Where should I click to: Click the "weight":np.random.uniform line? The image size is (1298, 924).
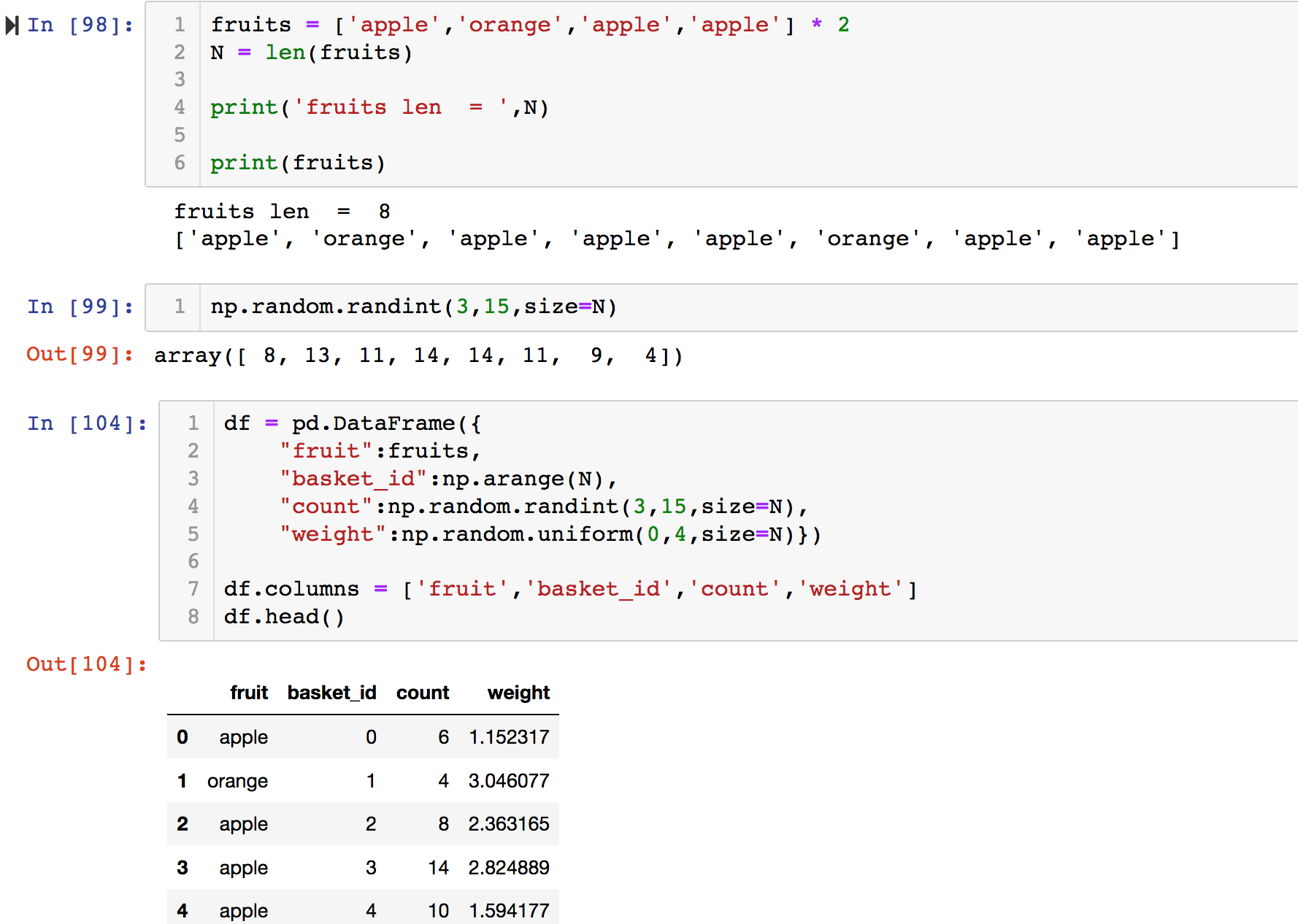[550, 535]
